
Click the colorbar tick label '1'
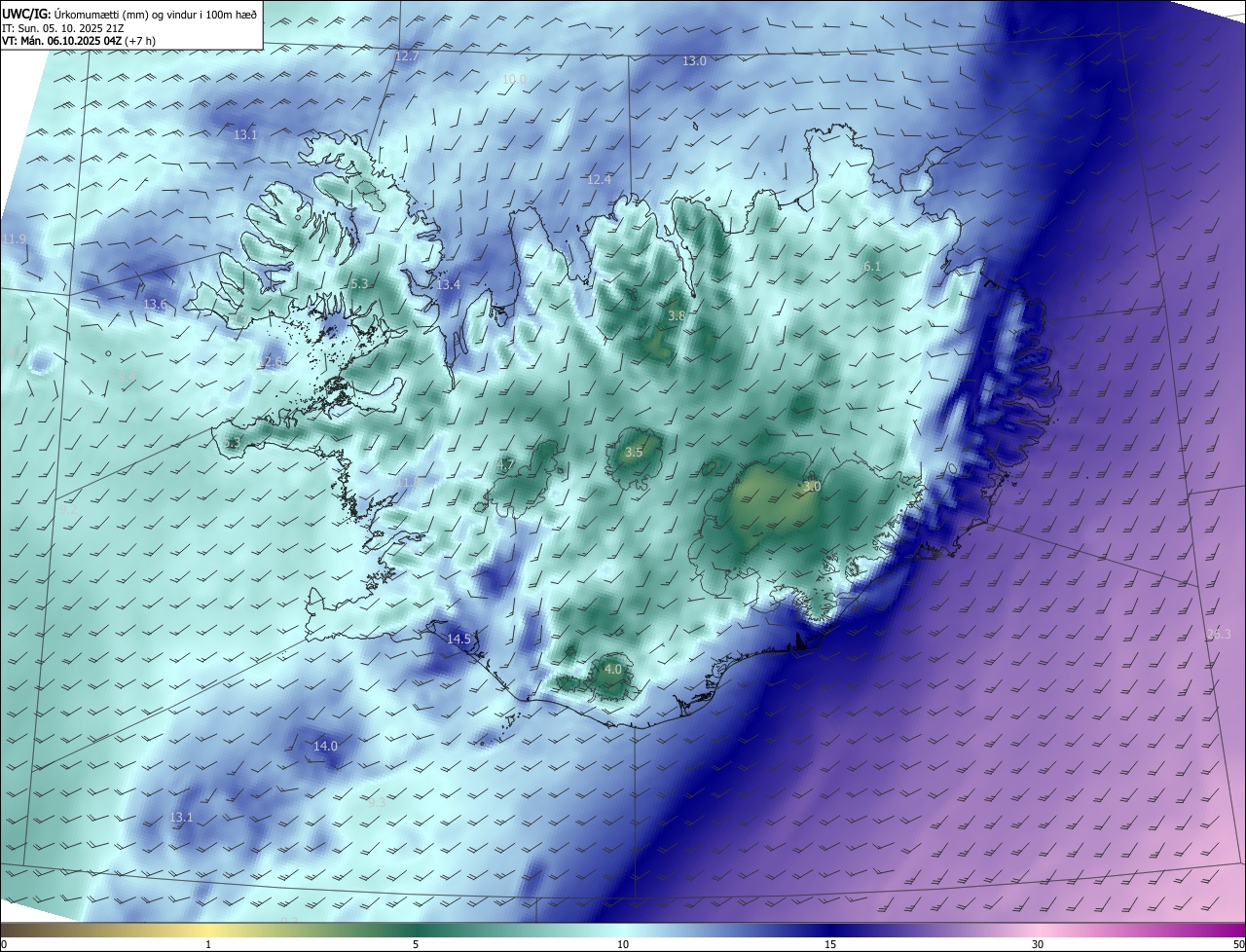click(x=208, y=944)
